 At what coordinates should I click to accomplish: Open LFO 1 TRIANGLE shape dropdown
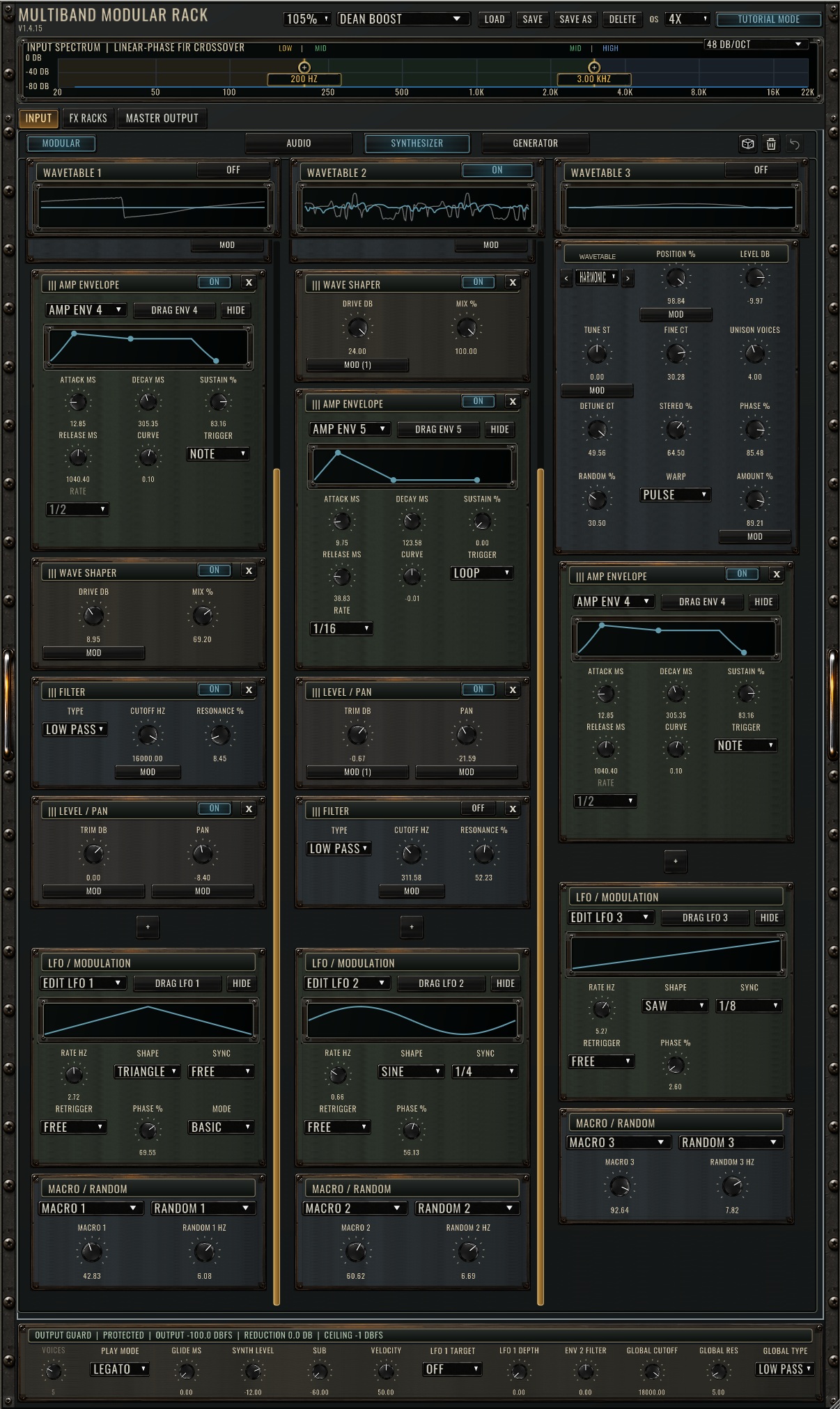click(148, 1072)
